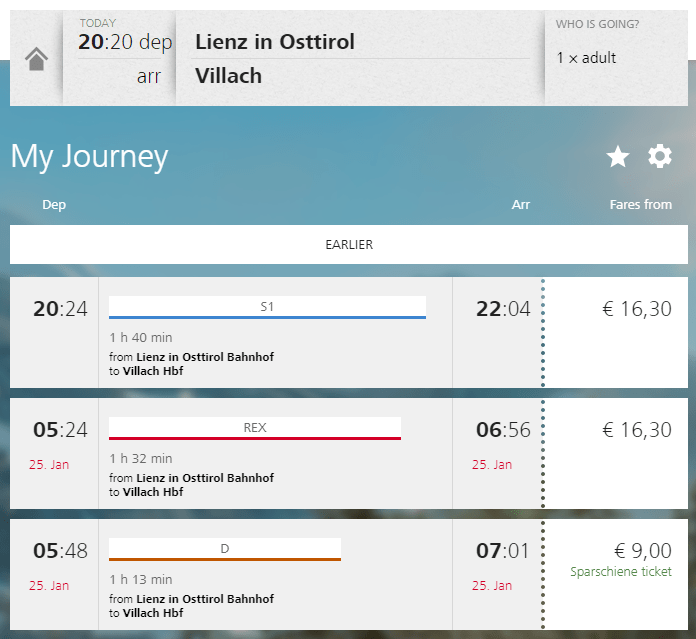Click the orange D train bar
Image resolution: width=696 pixels, height=639 pixels.
(x=225, y=550)
